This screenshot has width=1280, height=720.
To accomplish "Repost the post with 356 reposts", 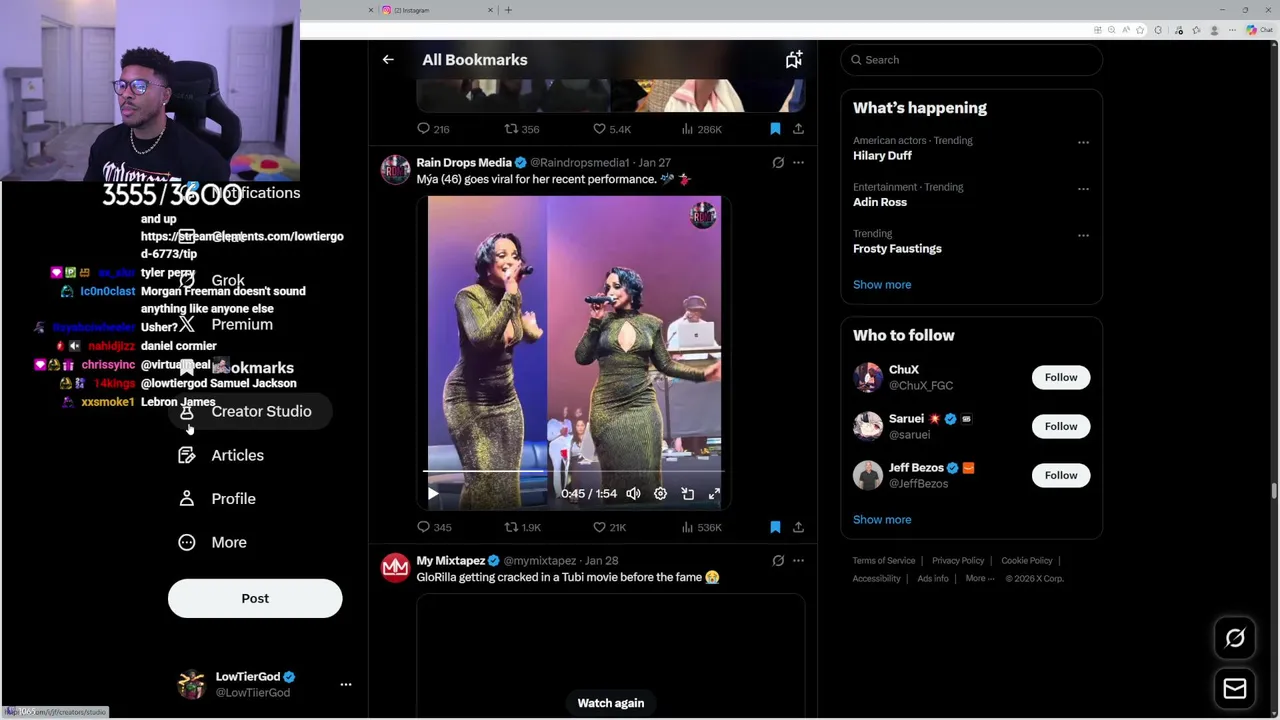I will pyautogui.click(x=522, y=129).
